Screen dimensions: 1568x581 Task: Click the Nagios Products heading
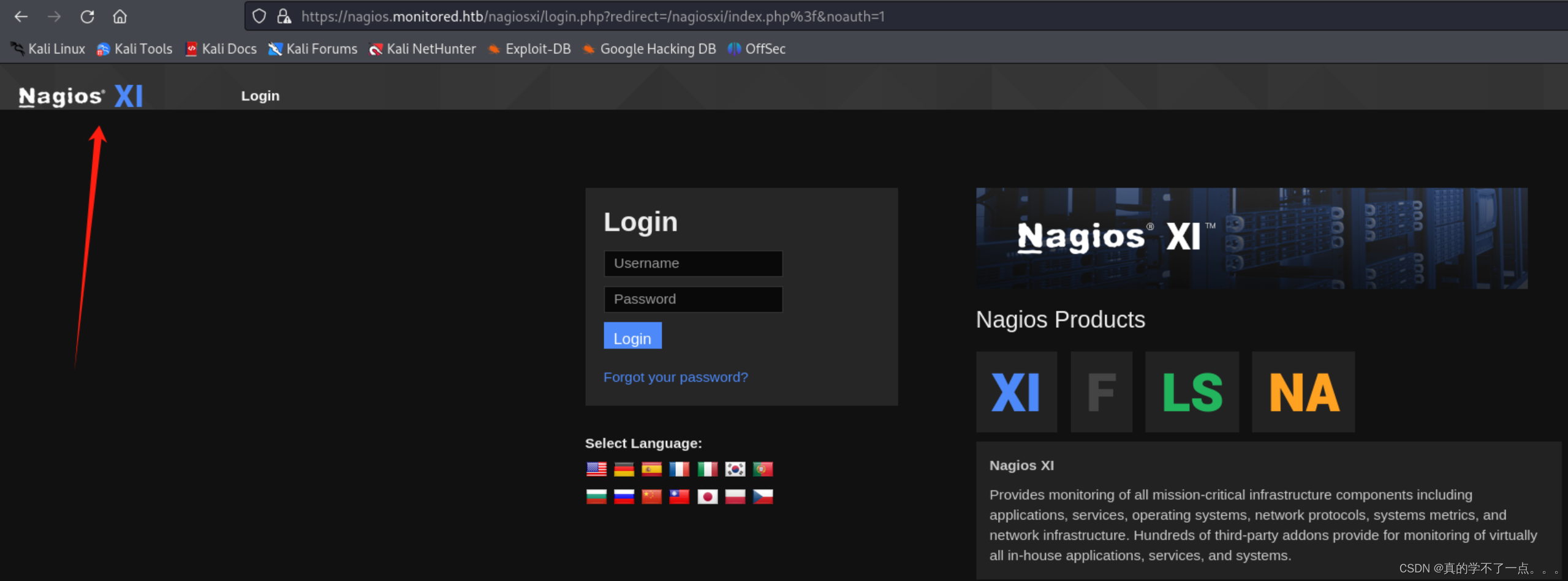pyautogui.click(x=1061, y=320)
